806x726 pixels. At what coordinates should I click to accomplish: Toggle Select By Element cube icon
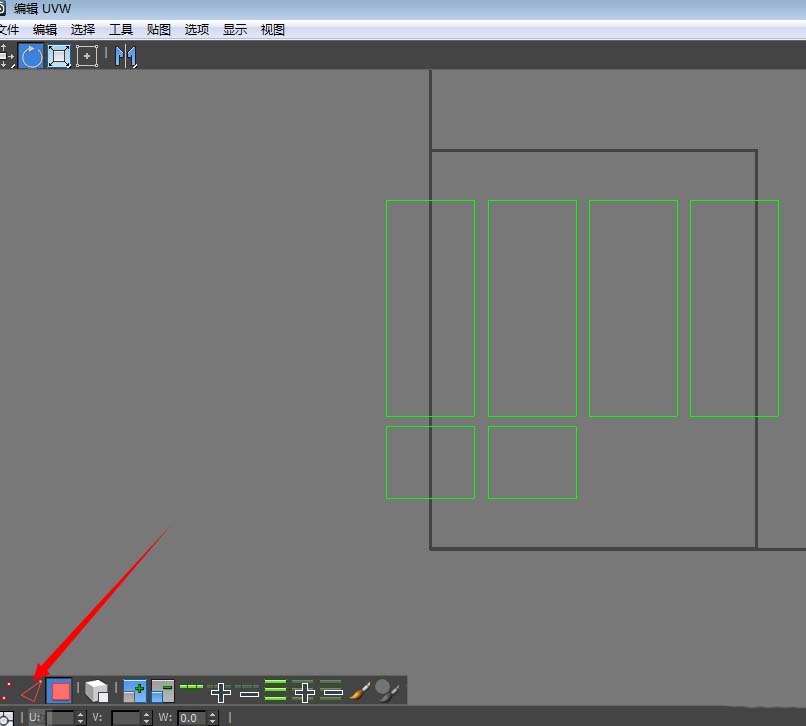coord(97,691)
